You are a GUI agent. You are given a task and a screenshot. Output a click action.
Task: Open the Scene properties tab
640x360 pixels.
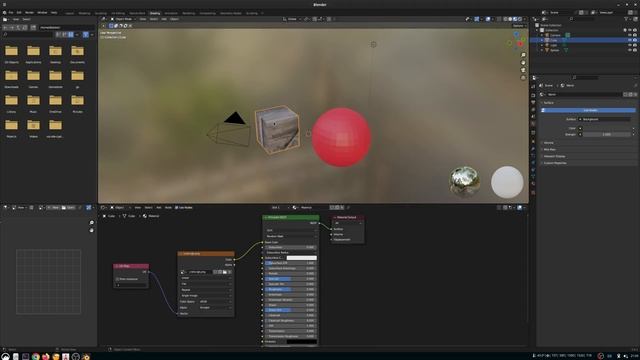(533, 117)
